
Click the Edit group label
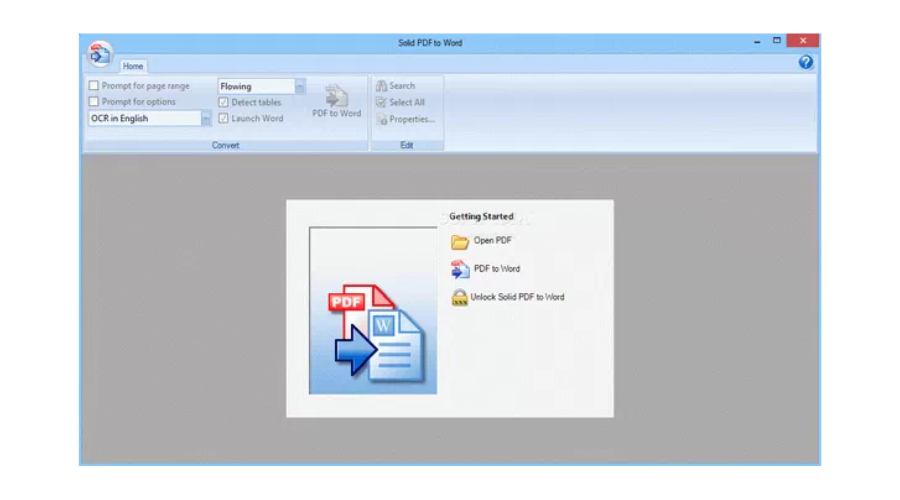pyautogui.click(x=406, y=145)
